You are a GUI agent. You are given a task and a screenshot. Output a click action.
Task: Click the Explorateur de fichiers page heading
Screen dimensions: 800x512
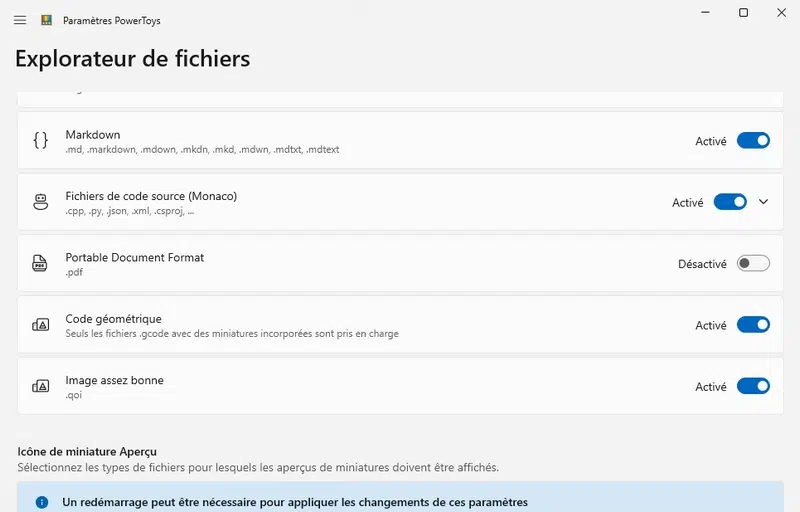coord(132,59)
